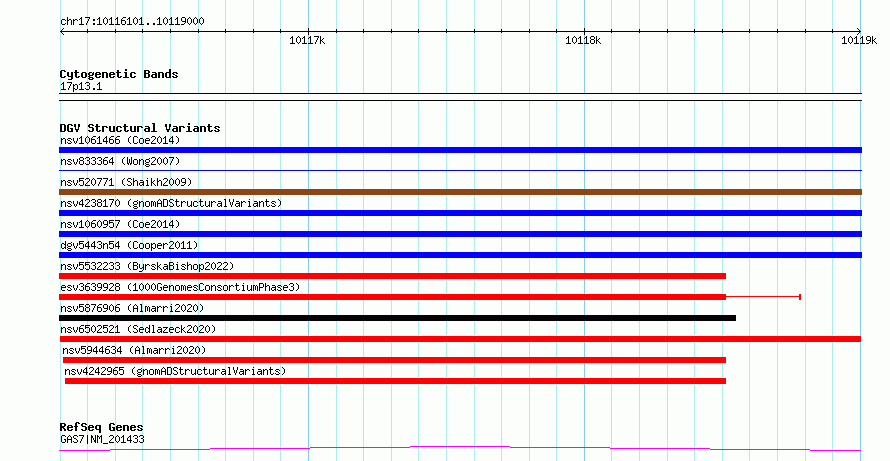
Task: Click the nsv520771 (Shaikh2009) variant label
Action: tap(126, 182)
